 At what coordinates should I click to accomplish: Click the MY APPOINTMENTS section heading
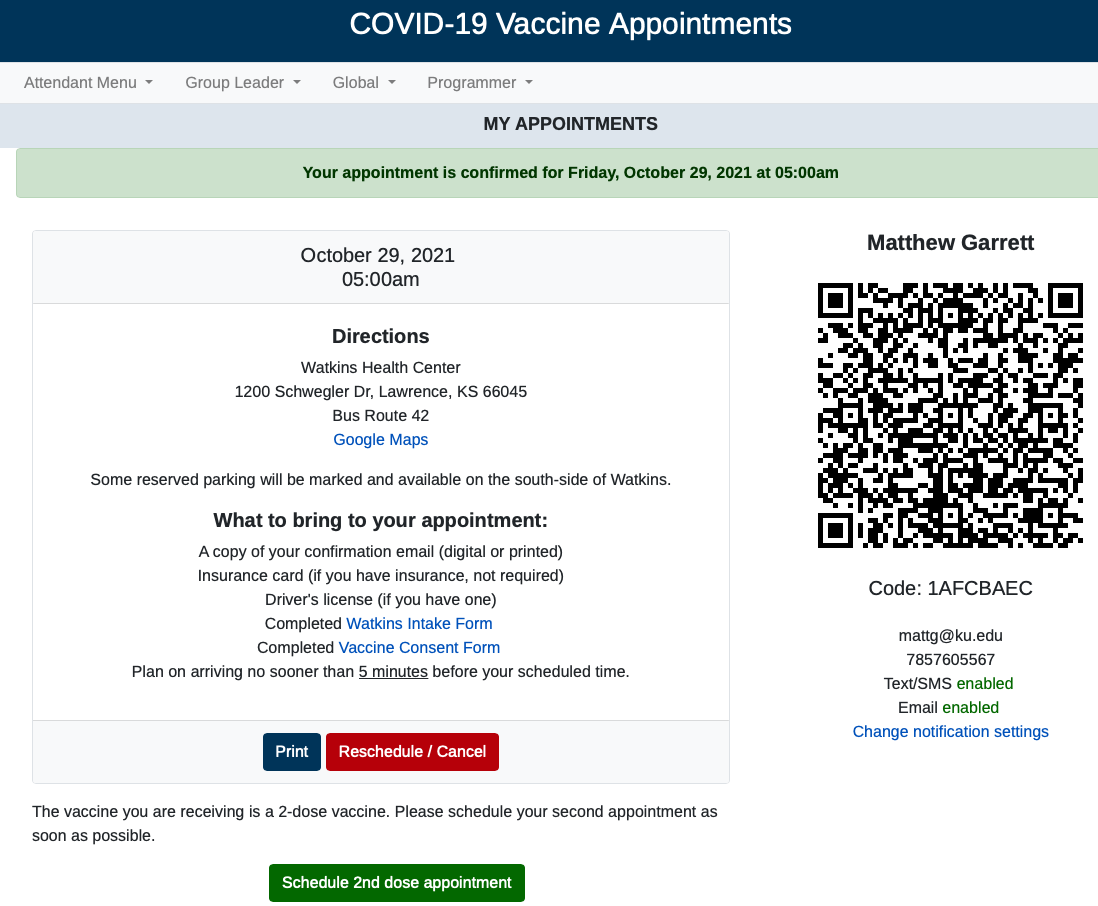(571, 124)
